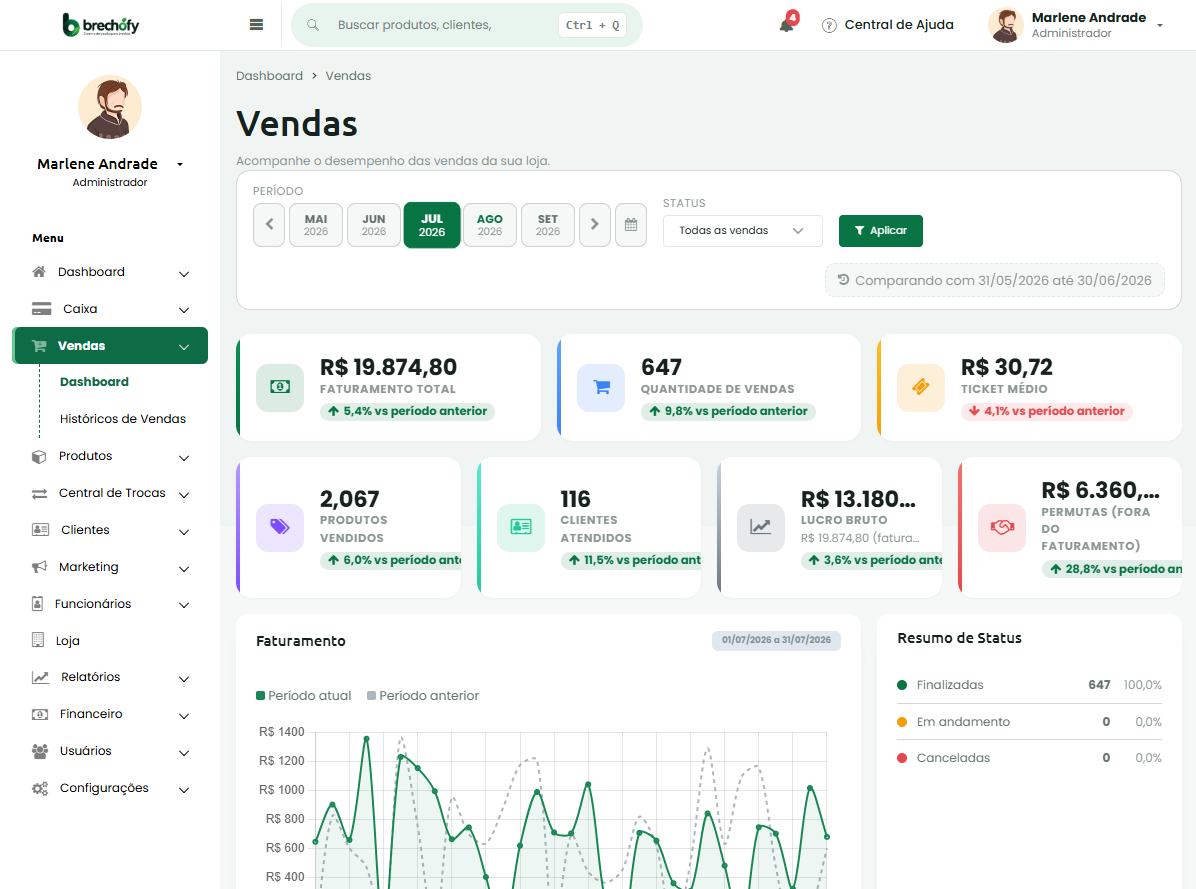Expand the Caixa menu chevron
Image resolution: width=1196 pixels, height=889 pixels.
tap(184, 310)
